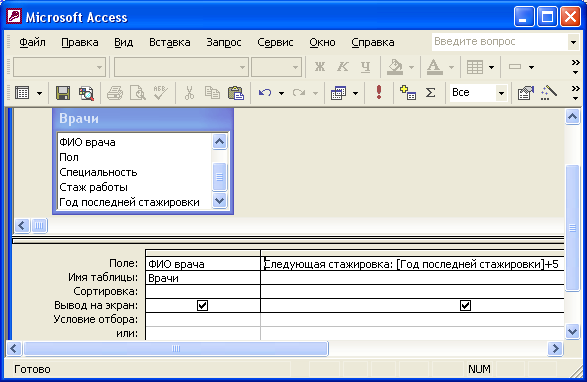Expand formatting toolbar options chevron
The image size is (587, 382).
[575, 67]
